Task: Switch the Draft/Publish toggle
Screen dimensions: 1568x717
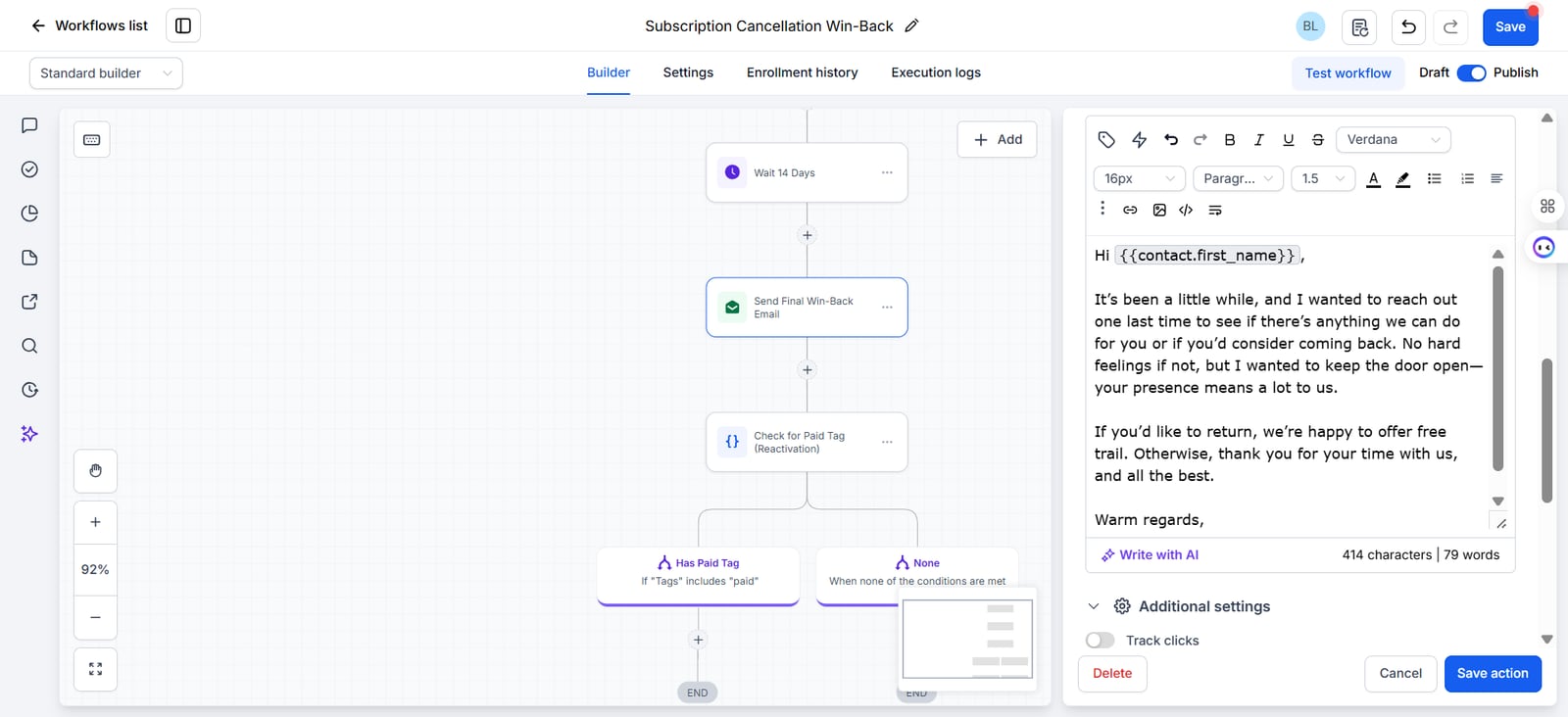Action: click(x=1471, y=72)
